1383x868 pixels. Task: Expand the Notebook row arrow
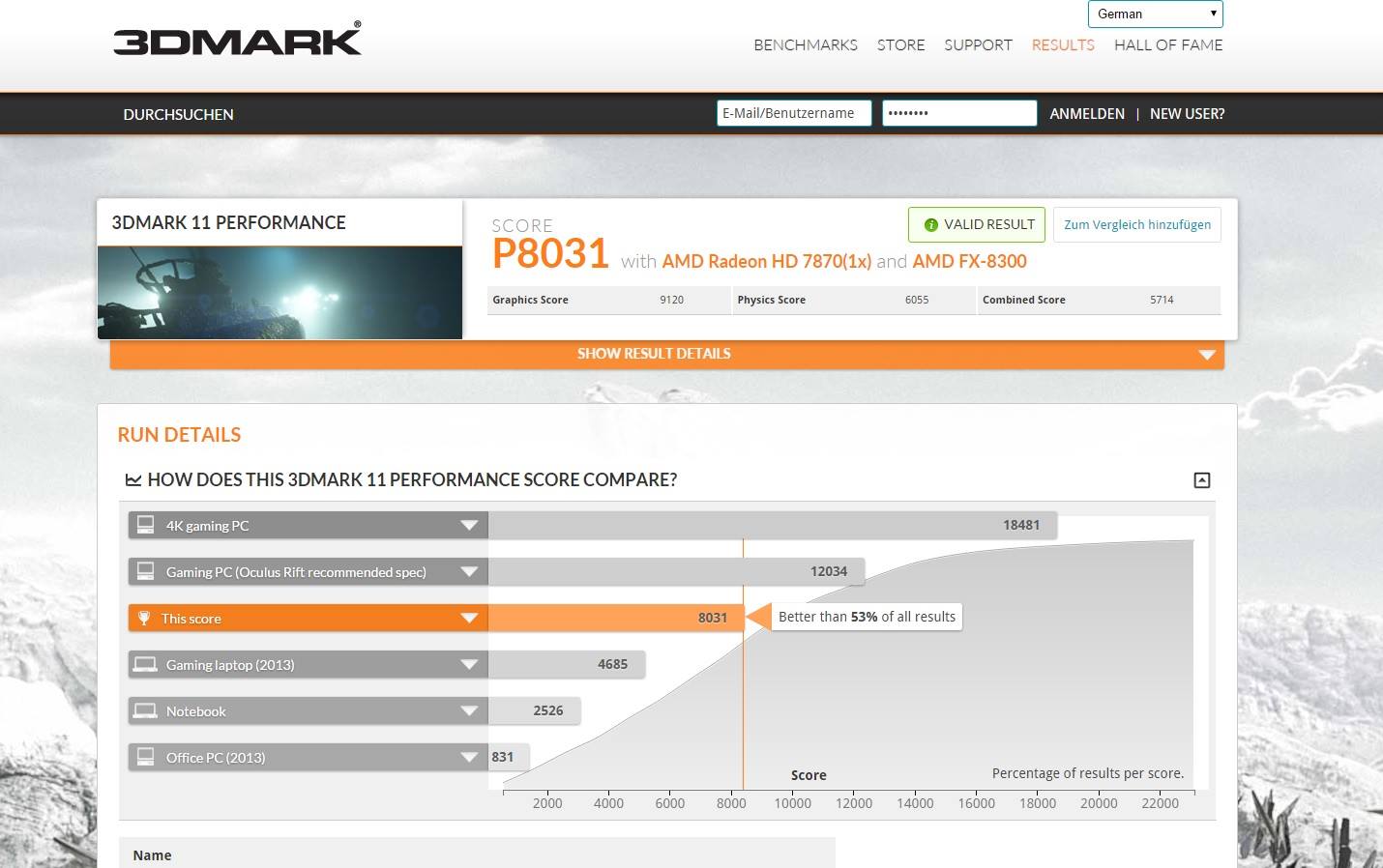click(x=469, y=711)
